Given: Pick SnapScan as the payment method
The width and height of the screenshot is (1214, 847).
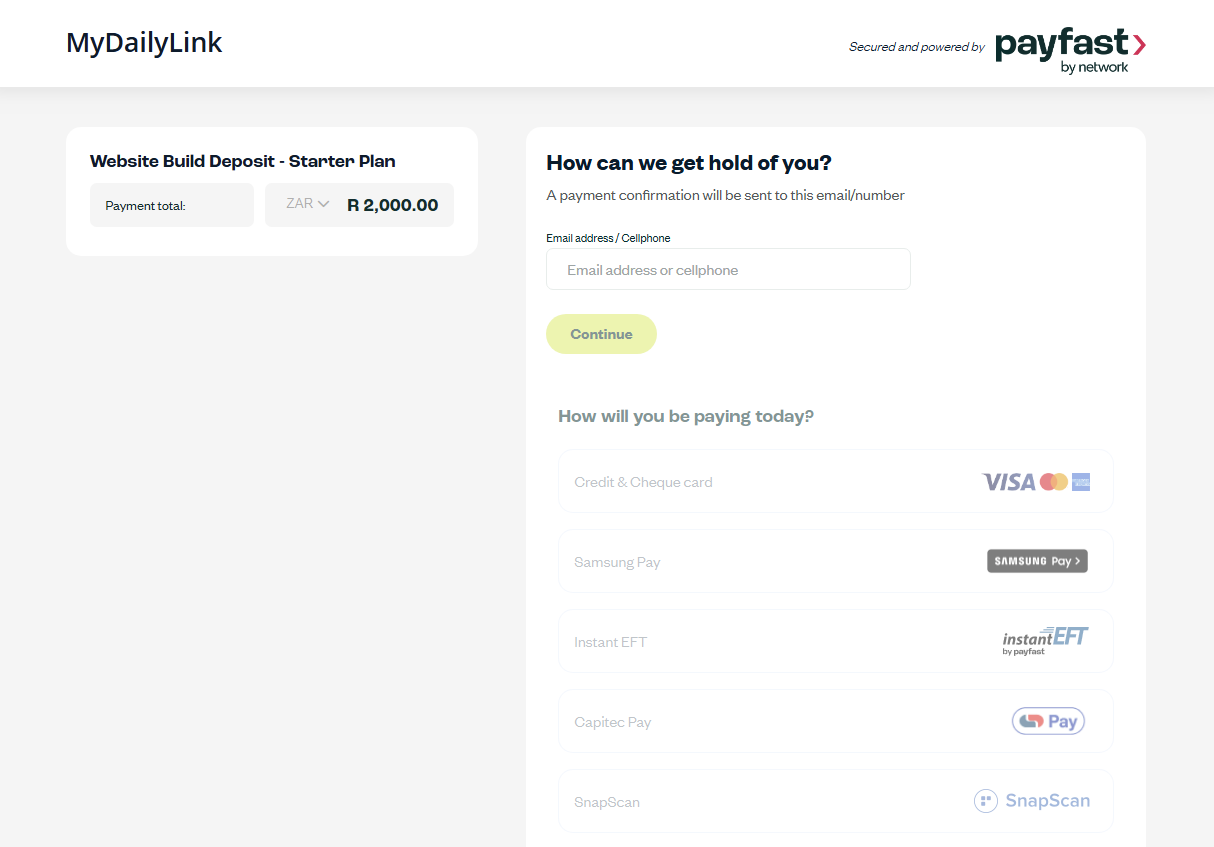Looking at the screenshot, I should point(835,801).
